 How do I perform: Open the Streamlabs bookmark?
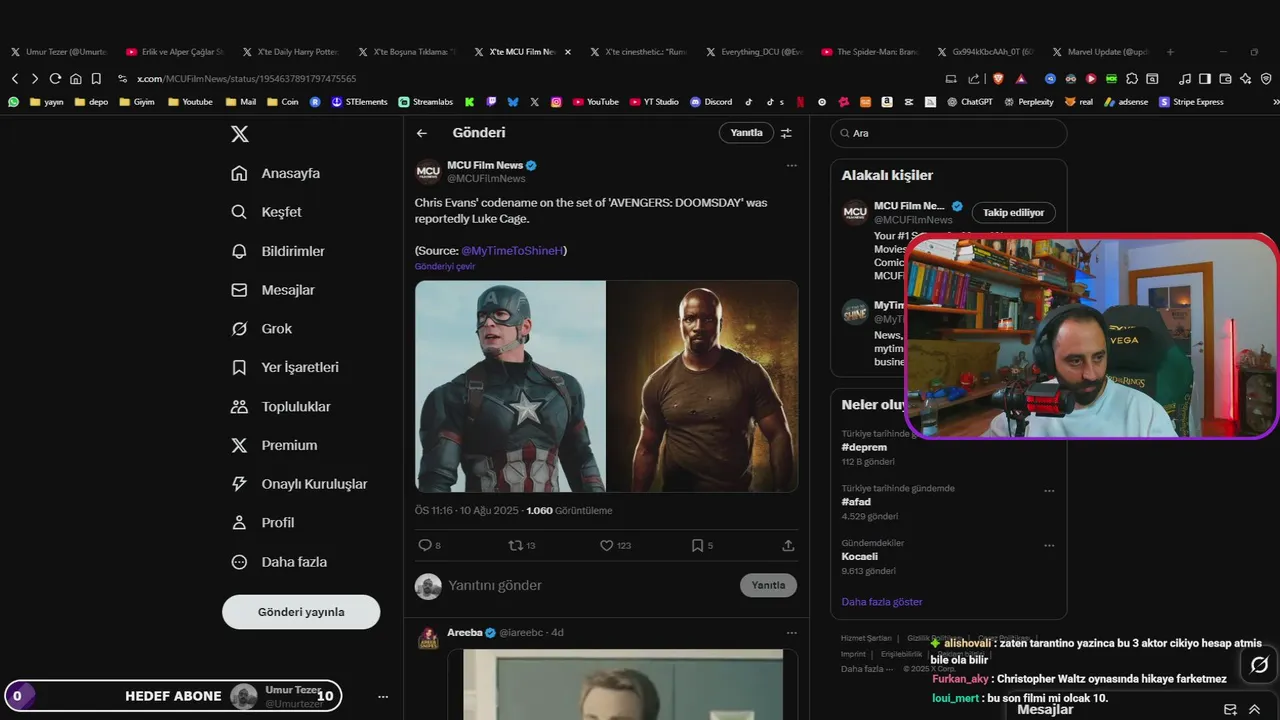[x=426, y=102]
